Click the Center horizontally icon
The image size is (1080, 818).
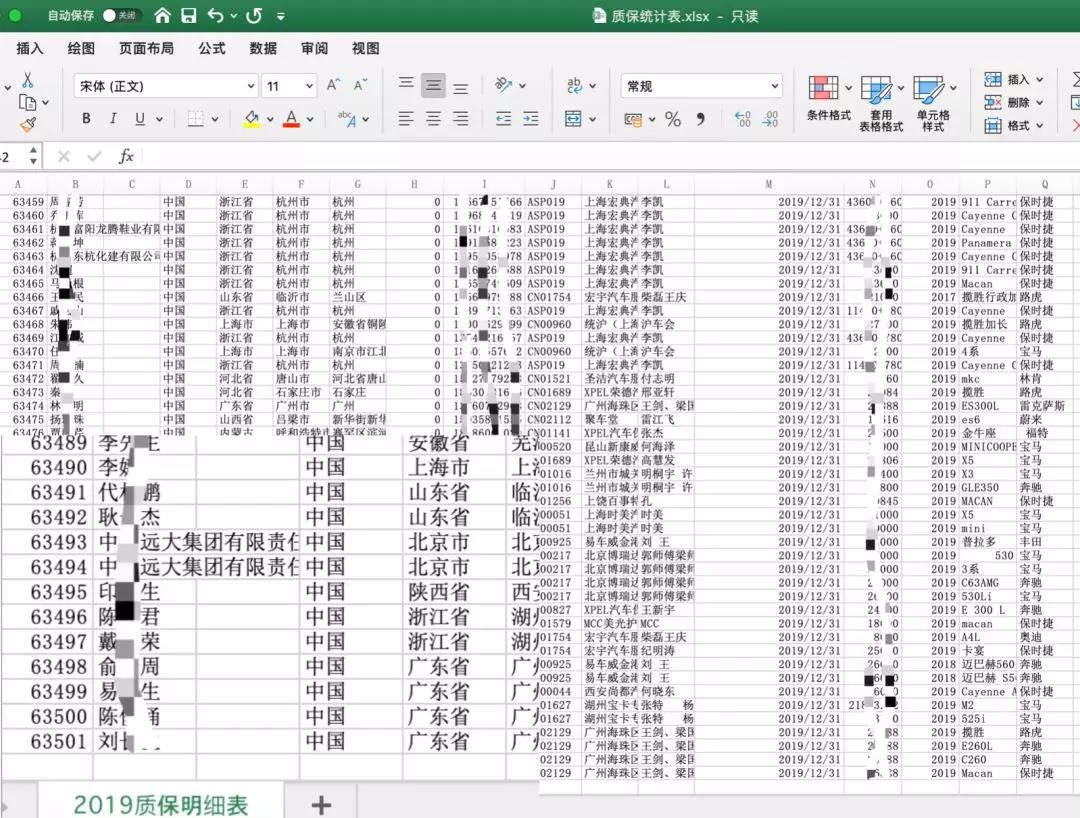pos(433,118)
